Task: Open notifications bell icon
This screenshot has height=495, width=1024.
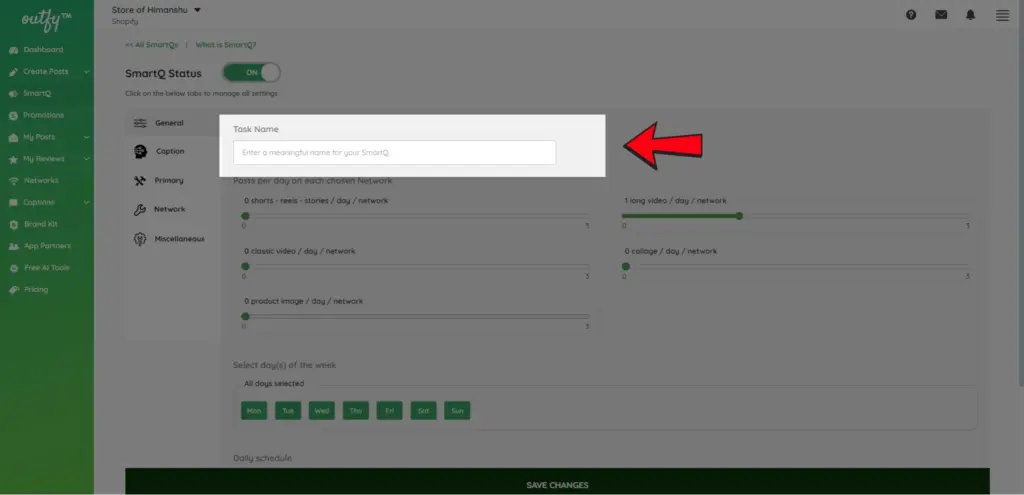Action: point(970,15)
